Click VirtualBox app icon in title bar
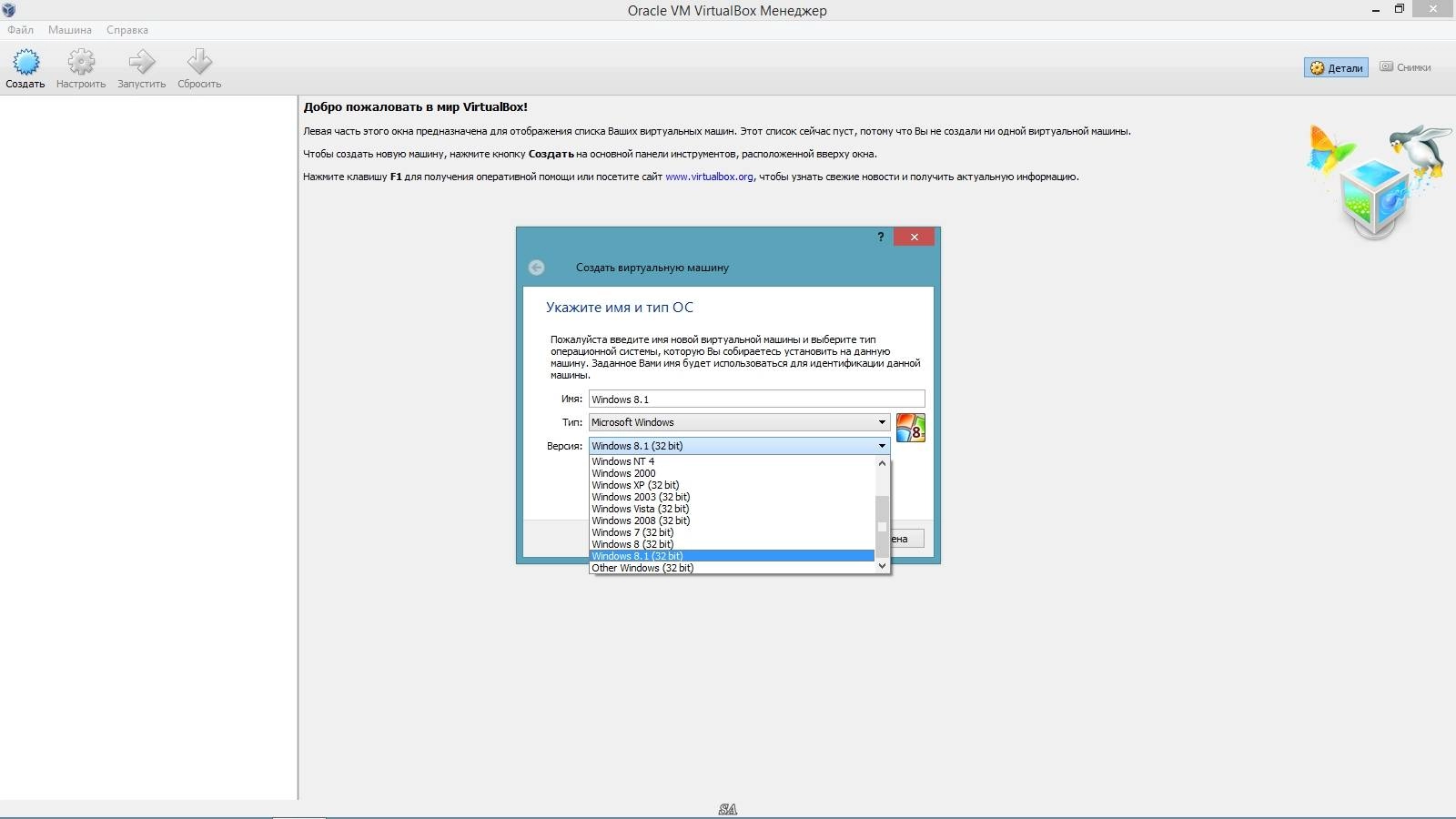This screenshot has width=1456, height=819. [9, 10]
